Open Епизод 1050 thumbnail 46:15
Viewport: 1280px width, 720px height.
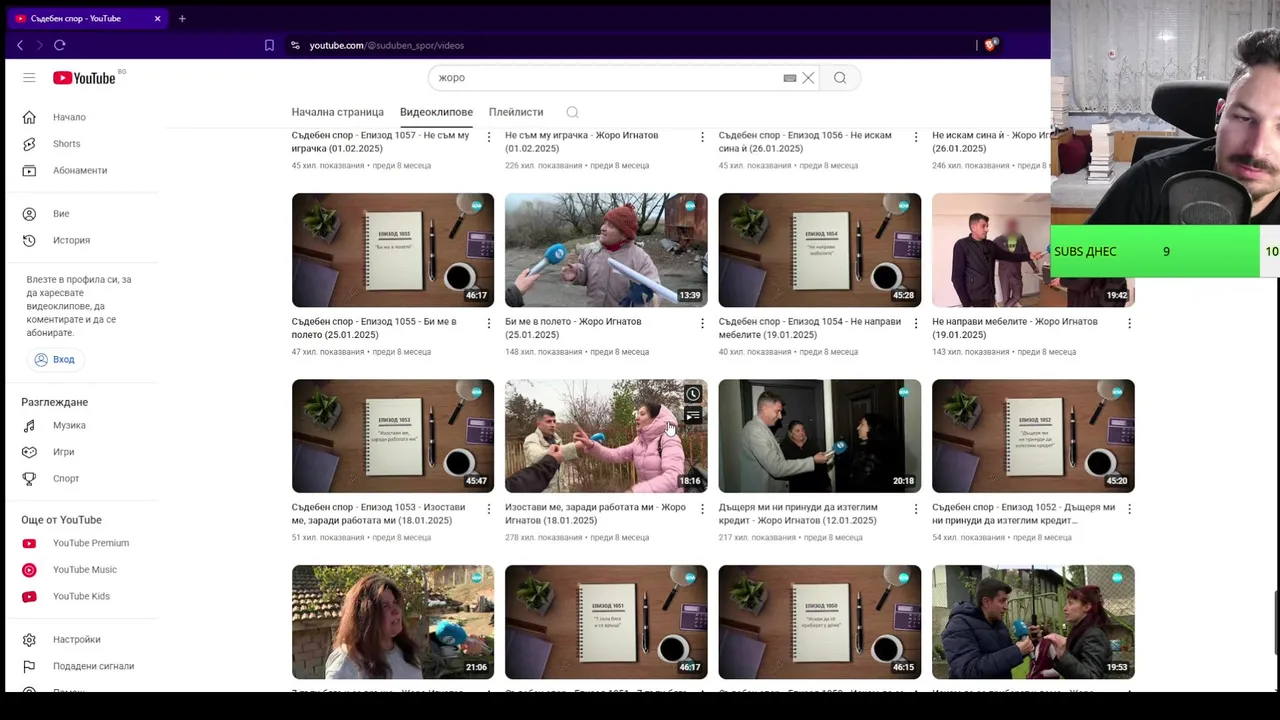point(820,622)
